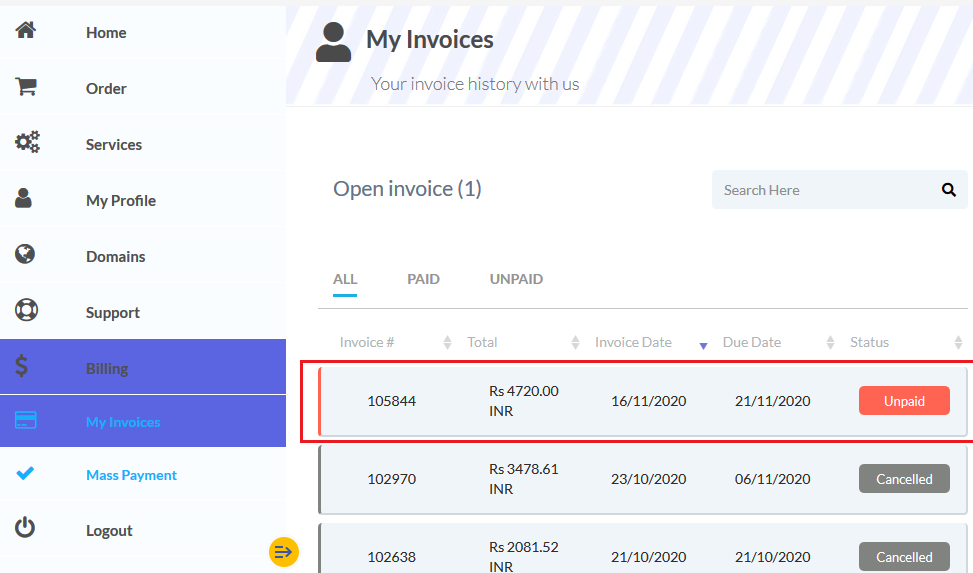Click the search magnifier icon
This screenshot has width=973, height=573.
[948, 189]
